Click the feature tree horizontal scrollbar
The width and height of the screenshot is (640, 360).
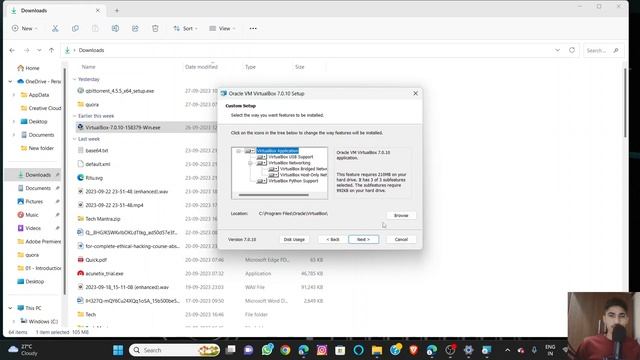(273, 195)
